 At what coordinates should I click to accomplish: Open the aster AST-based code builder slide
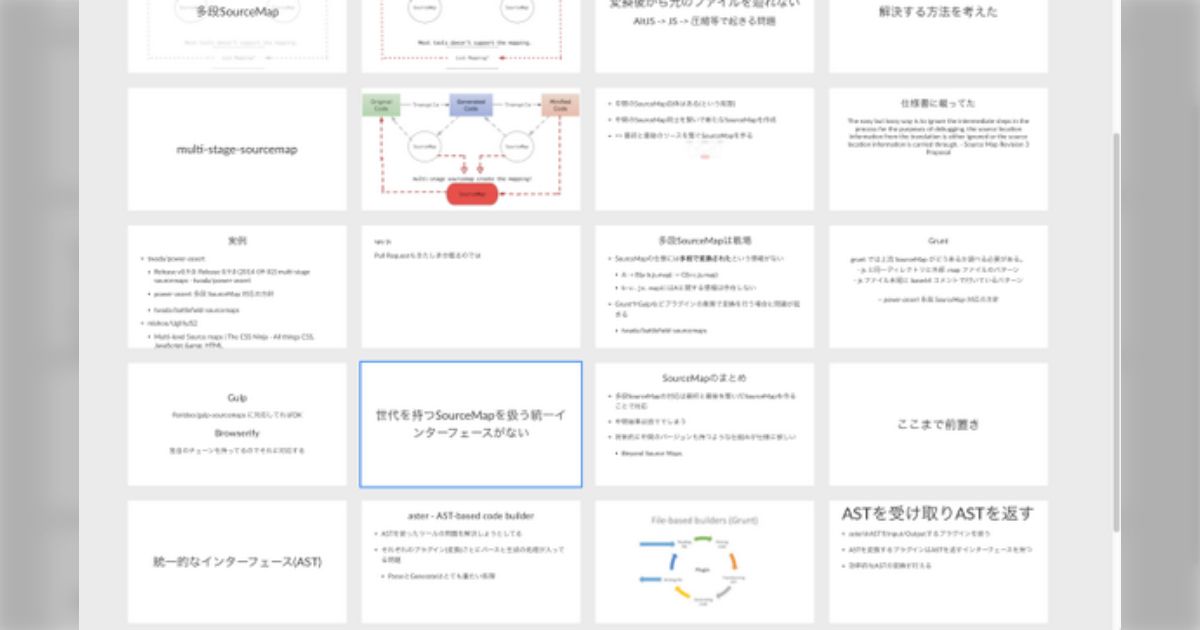coord(470,561)
